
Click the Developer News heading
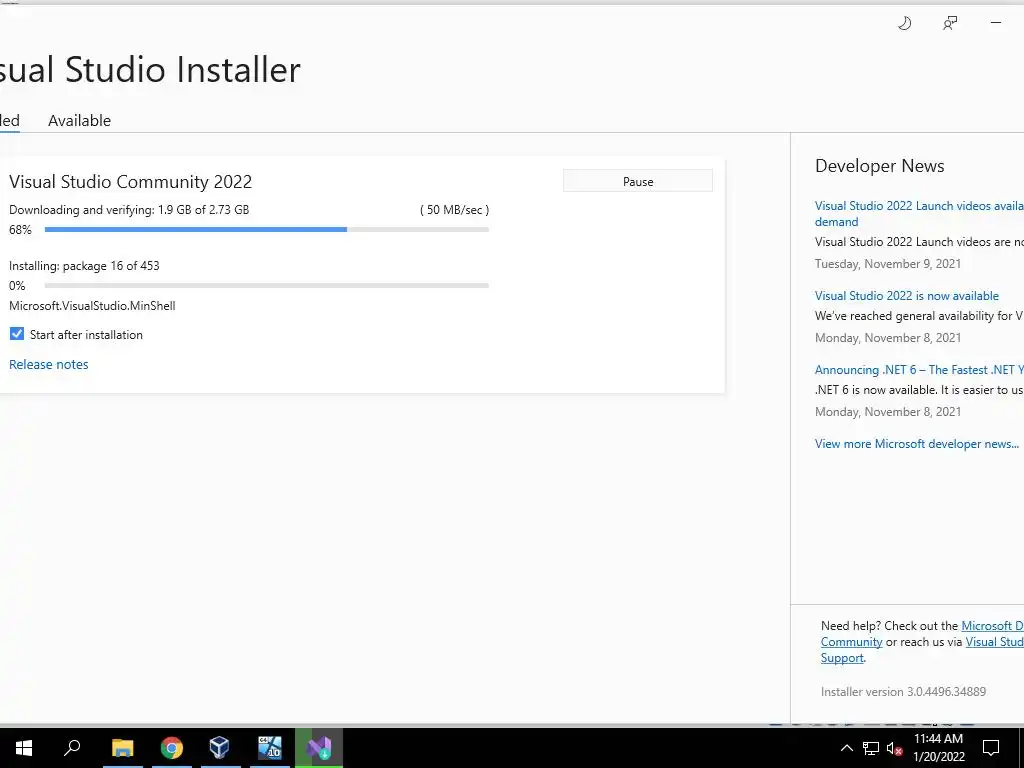[x=880, y=166]
